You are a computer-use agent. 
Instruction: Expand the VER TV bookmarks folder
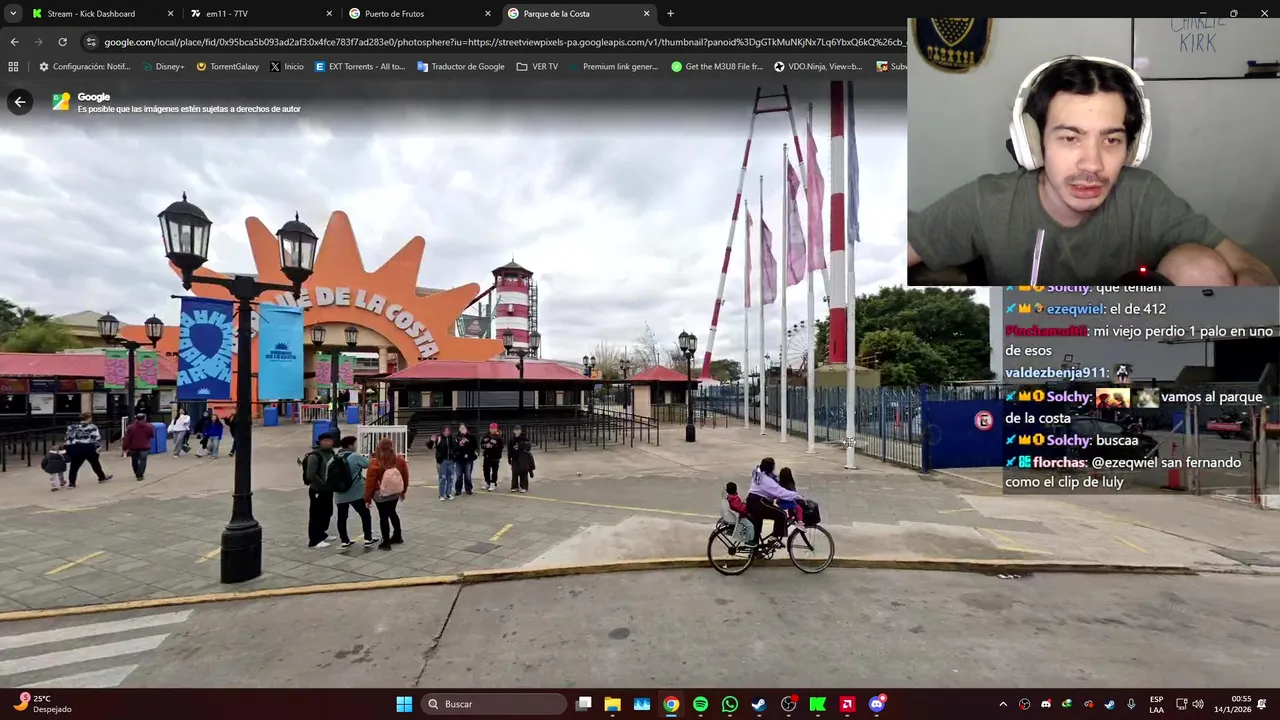click(538, 67)
